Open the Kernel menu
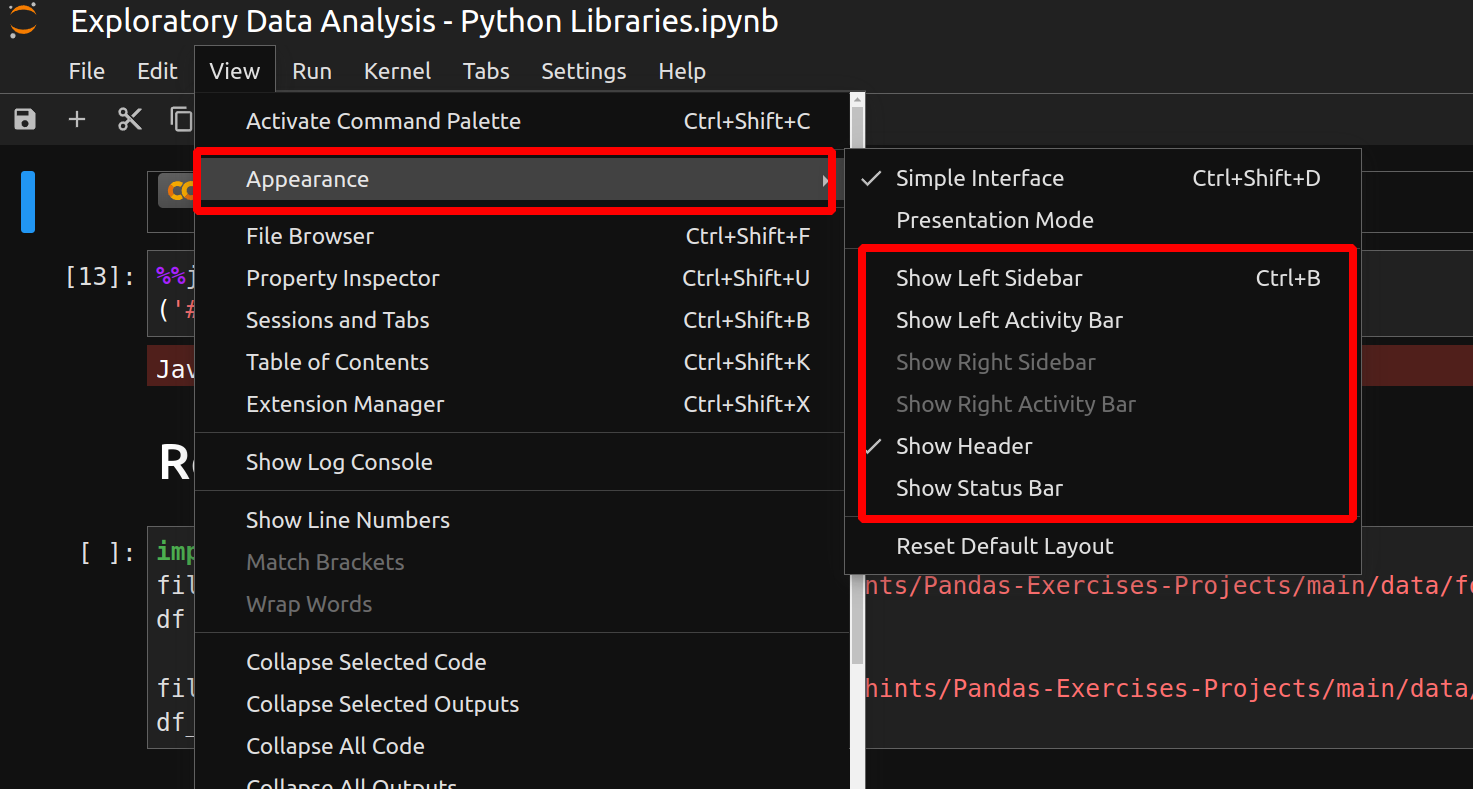The width and height of the screenshot is (1473, 789). [397, 70]
